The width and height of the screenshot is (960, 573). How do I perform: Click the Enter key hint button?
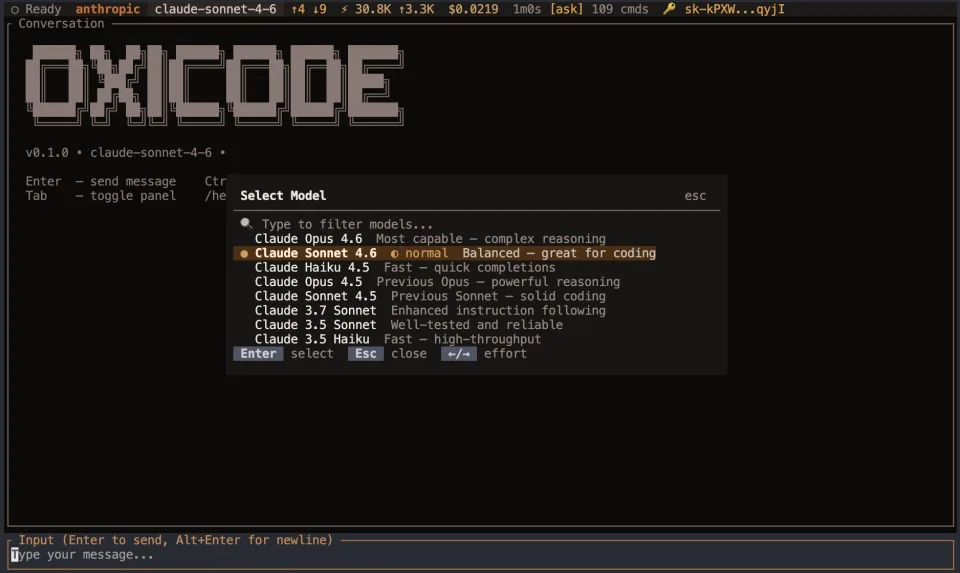click(x=258, y=353)
